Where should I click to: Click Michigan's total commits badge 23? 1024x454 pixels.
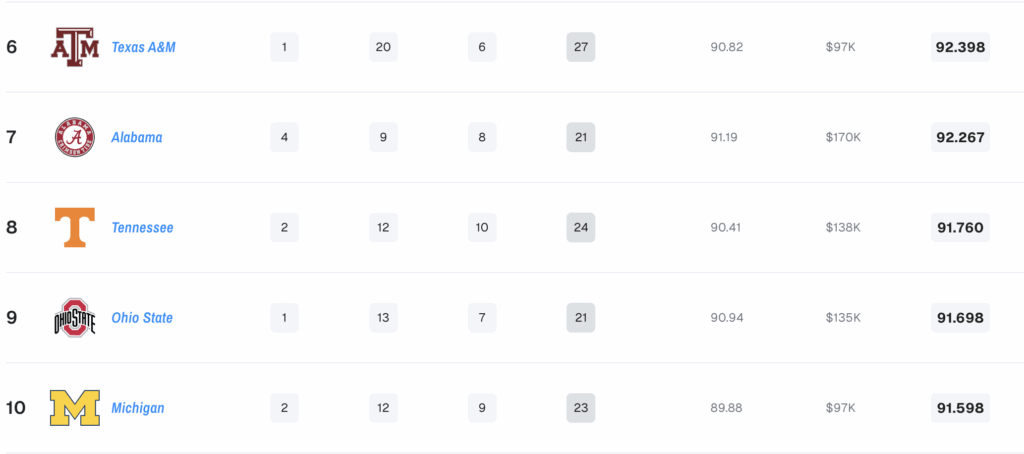tap(581, 408)
